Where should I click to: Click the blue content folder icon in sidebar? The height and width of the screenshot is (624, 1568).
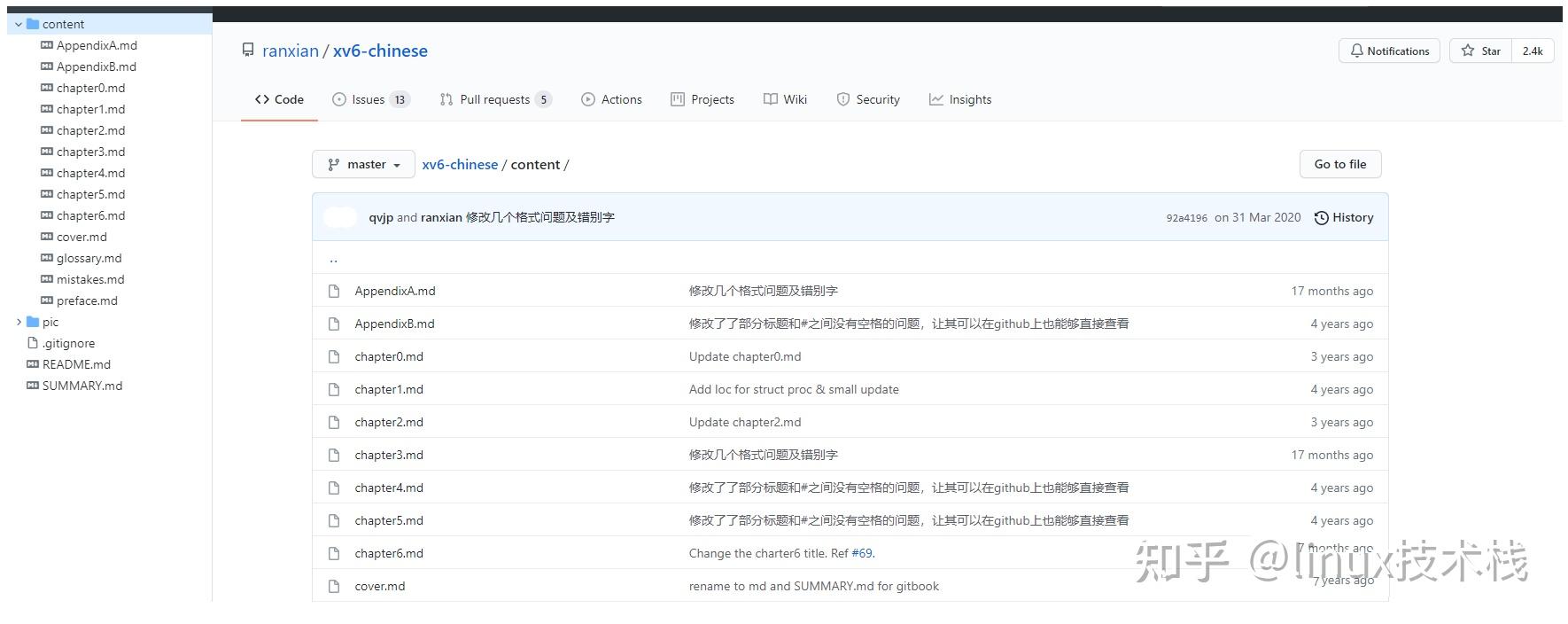tap(33, 24)
